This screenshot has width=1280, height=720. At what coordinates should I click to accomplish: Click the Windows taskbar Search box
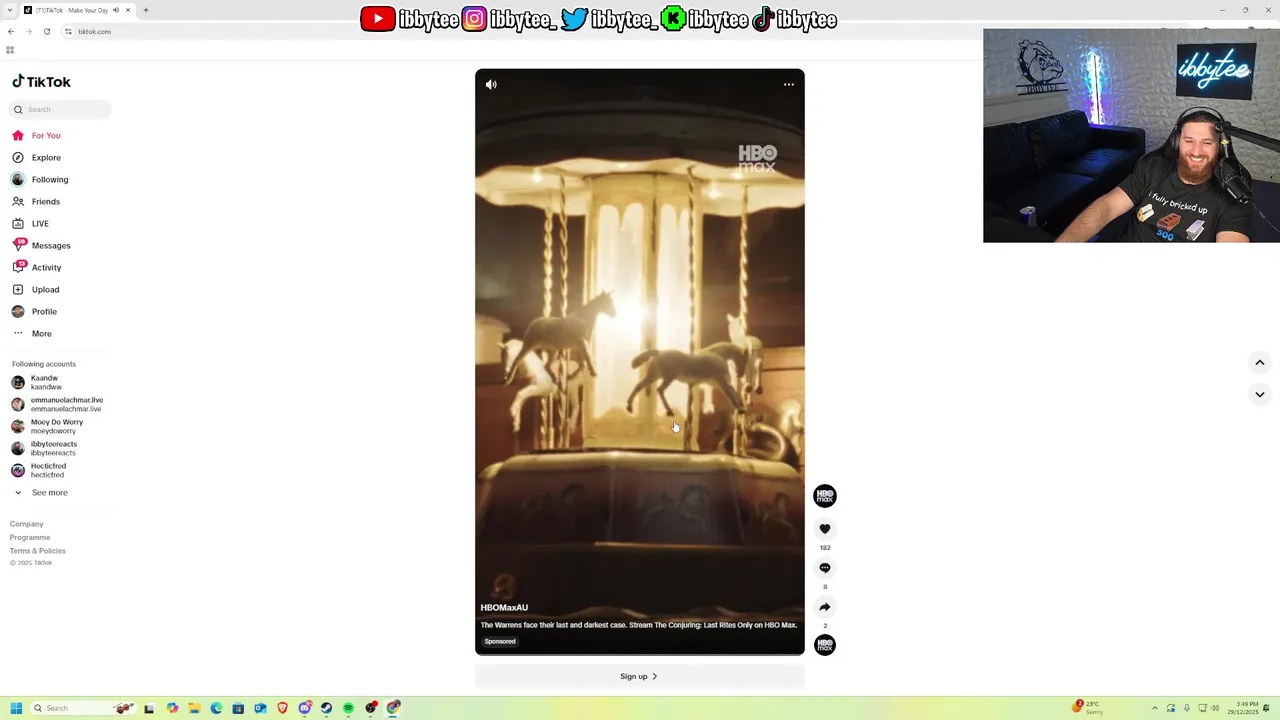pyautogui.click(x=85, y=708)
